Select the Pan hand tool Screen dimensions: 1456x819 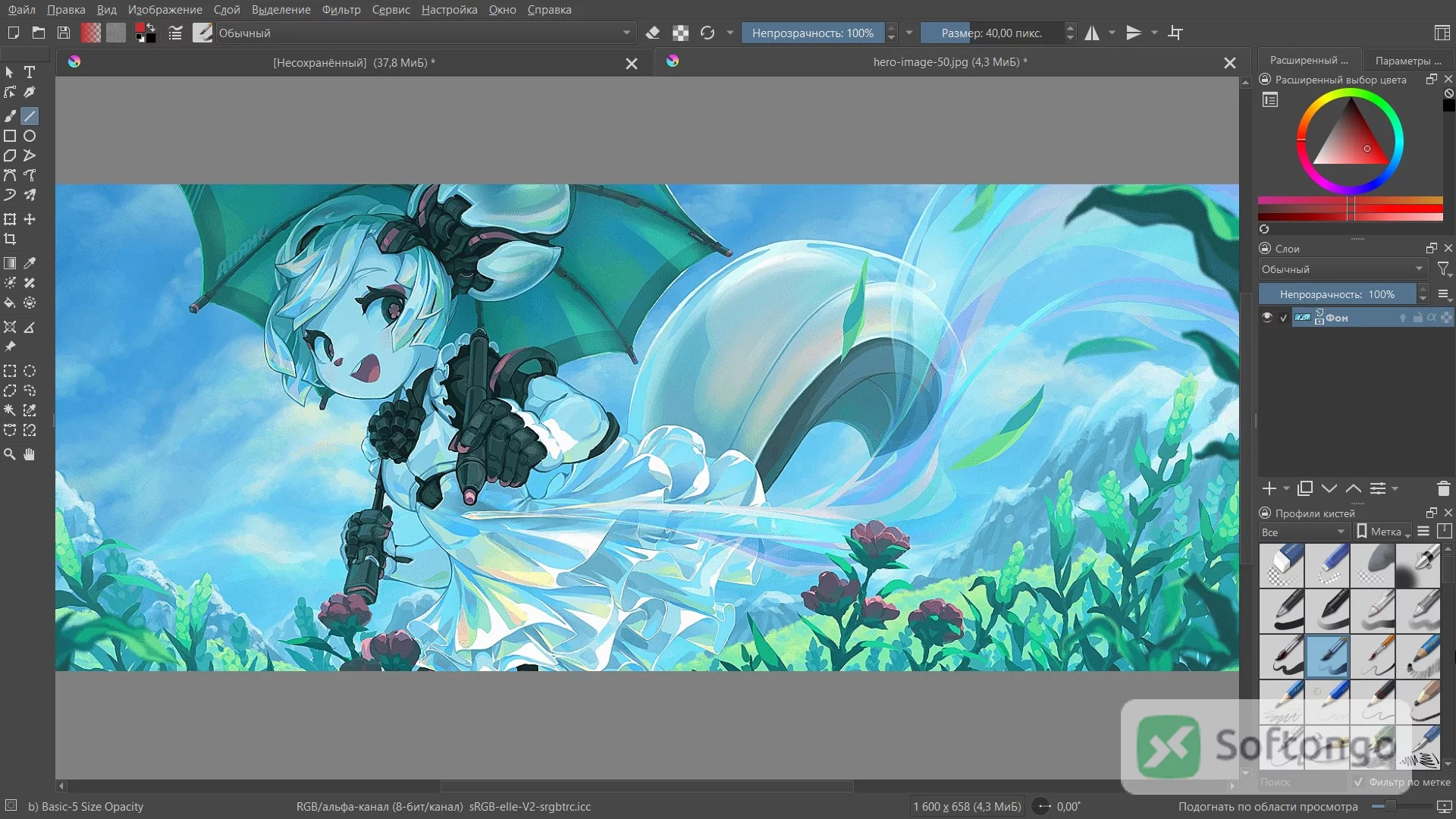coord(30,454)
